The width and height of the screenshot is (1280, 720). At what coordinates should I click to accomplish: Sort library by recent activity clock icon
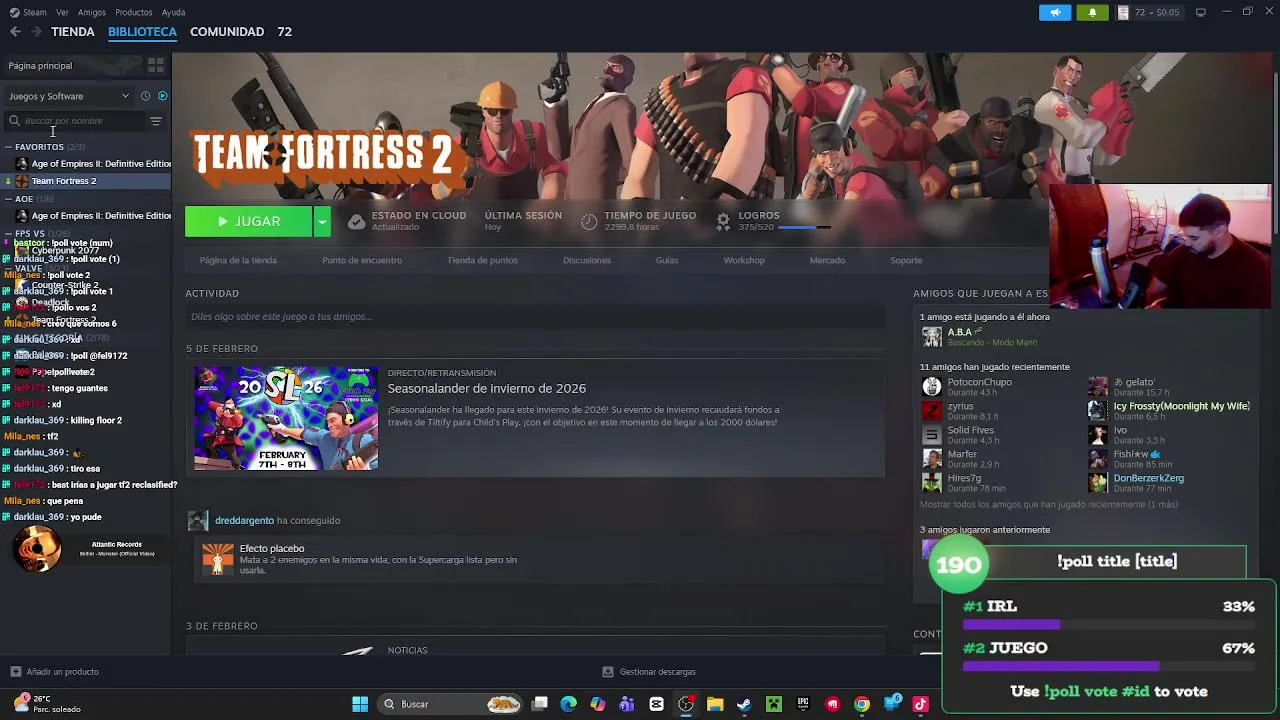click(x=145, y=96)
